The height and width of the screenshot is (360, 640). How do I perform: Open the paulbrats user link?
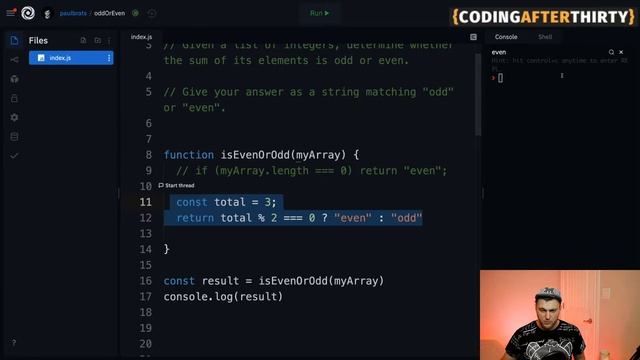tap(73, 13)
